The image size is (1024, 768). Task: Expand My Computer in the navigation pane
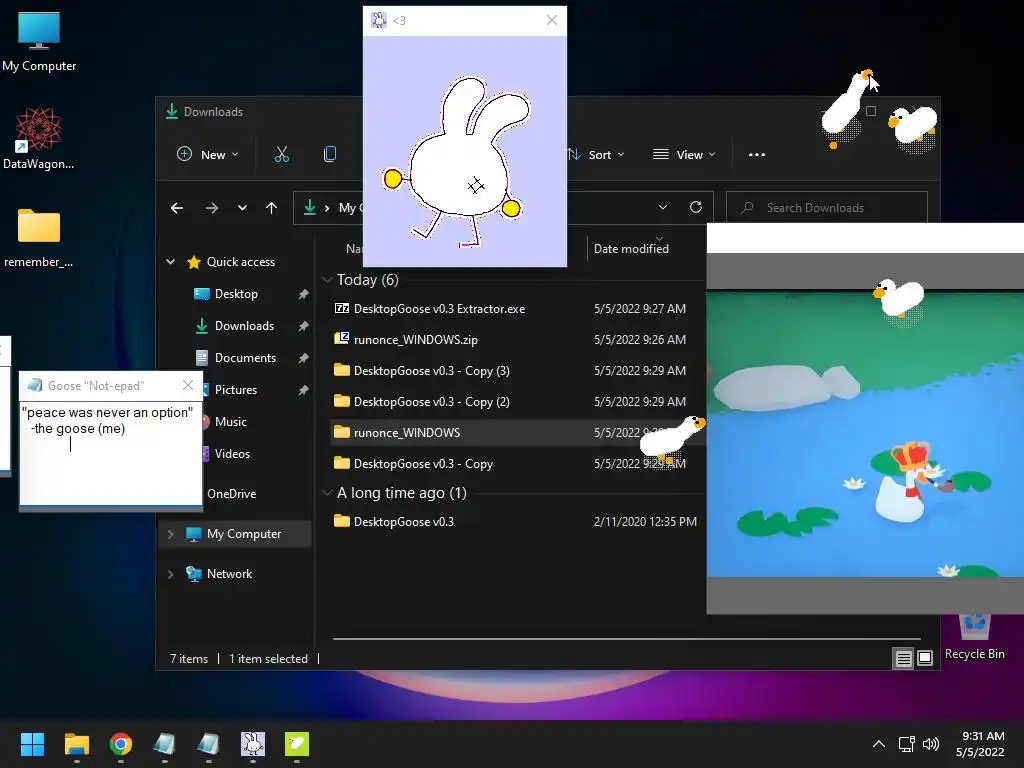click(x=170, y=534)
